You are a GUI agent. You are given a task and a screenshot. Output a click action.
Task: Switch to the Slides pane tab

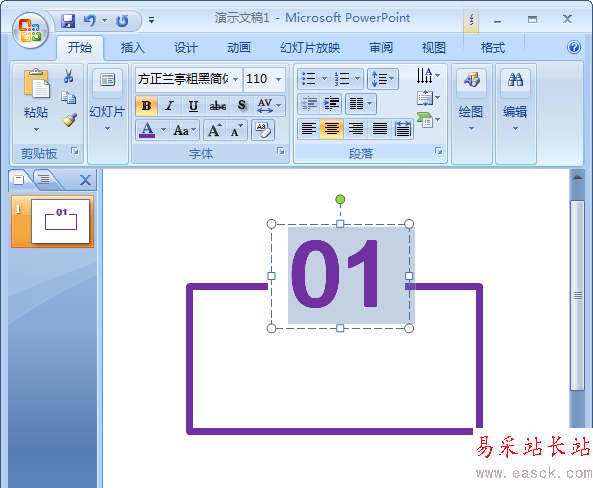(x=19, y=180)
